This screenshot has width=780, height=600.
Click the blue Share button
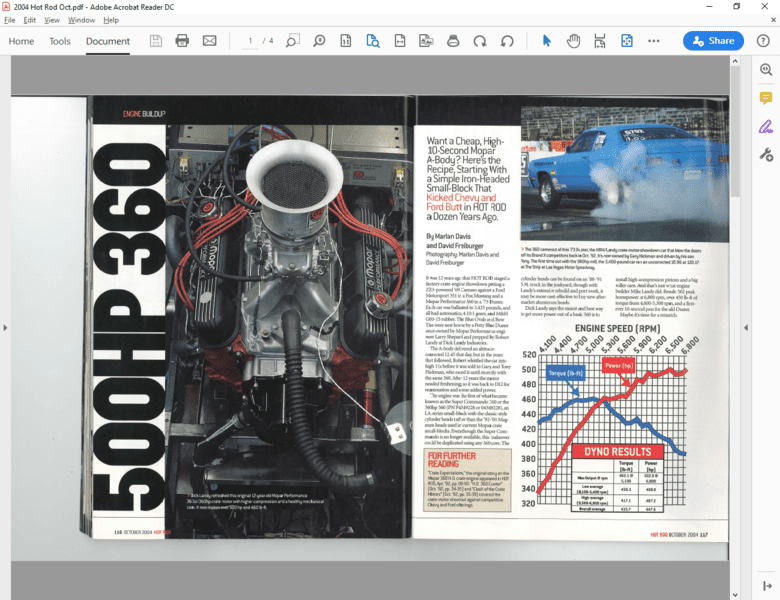point(713,41)
